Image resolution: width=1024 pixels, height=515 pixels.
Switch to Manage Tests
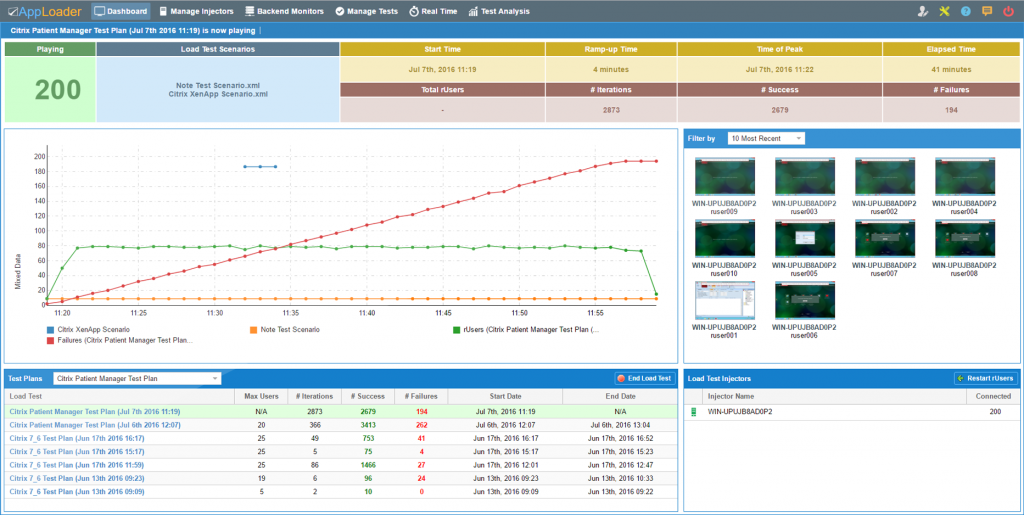pyautogui.click(x=366, y=11)
